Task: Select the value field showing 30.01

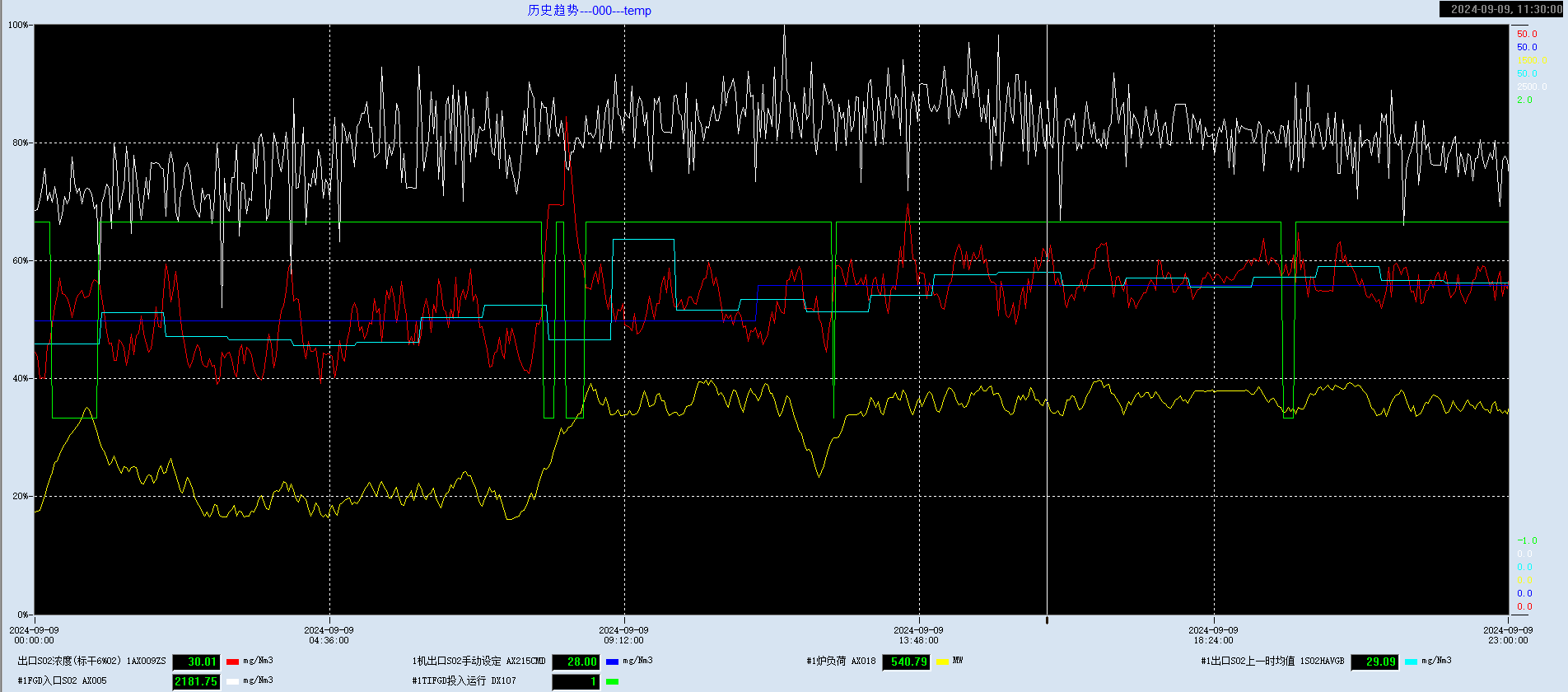Action: [x=196, y=662]
